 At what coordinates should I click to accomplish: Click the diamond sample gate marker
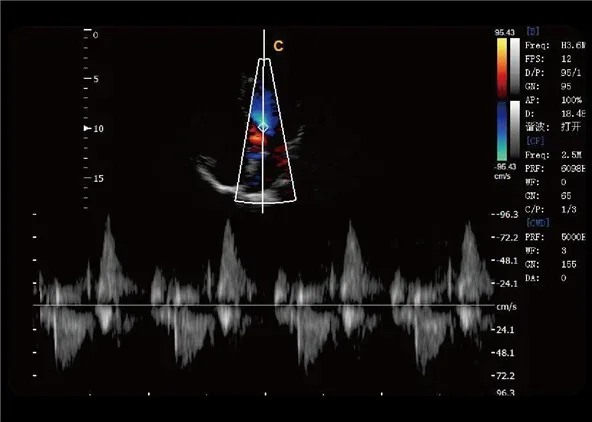264,128
